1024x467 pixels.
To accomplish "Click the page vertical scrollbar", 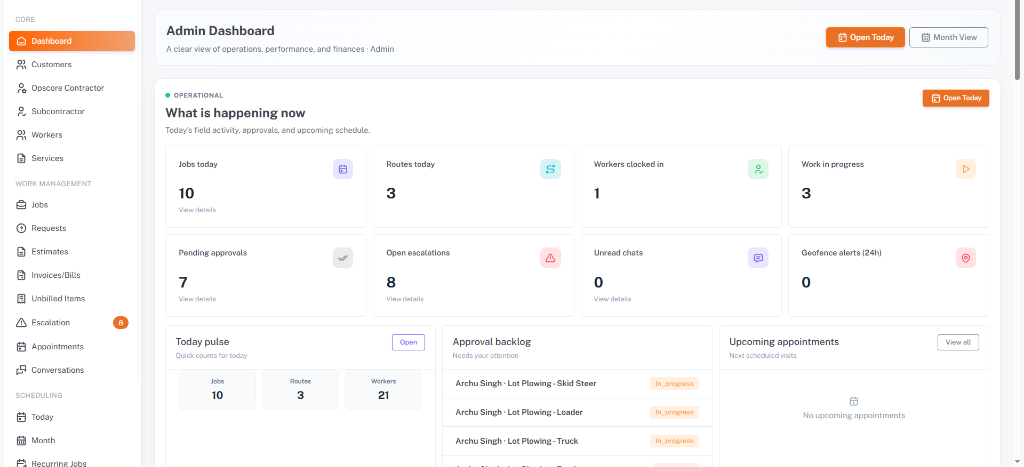I will (1018, 39).
